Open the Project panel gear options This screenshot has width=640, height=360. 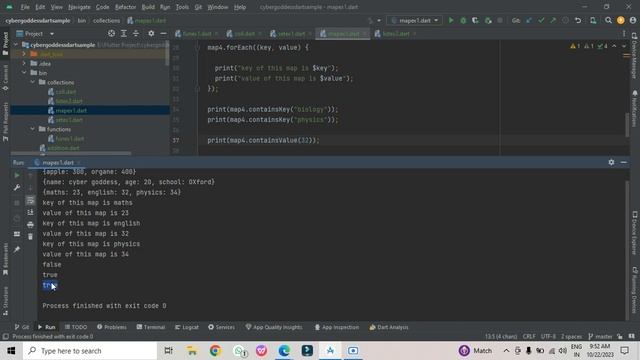[151, 33]
